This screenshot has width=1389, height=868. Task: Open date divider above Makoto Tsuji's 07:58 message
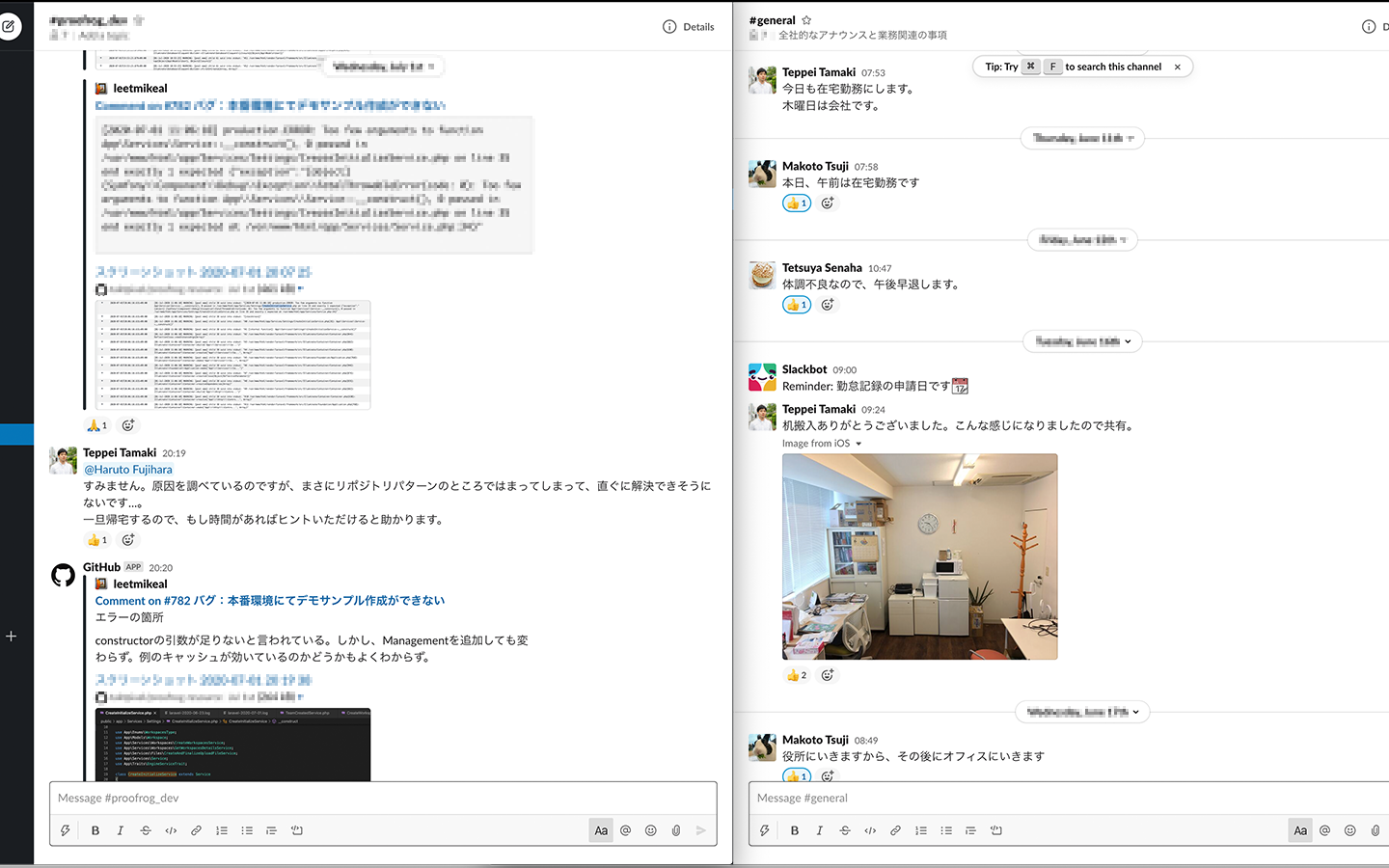point(1082,139)
